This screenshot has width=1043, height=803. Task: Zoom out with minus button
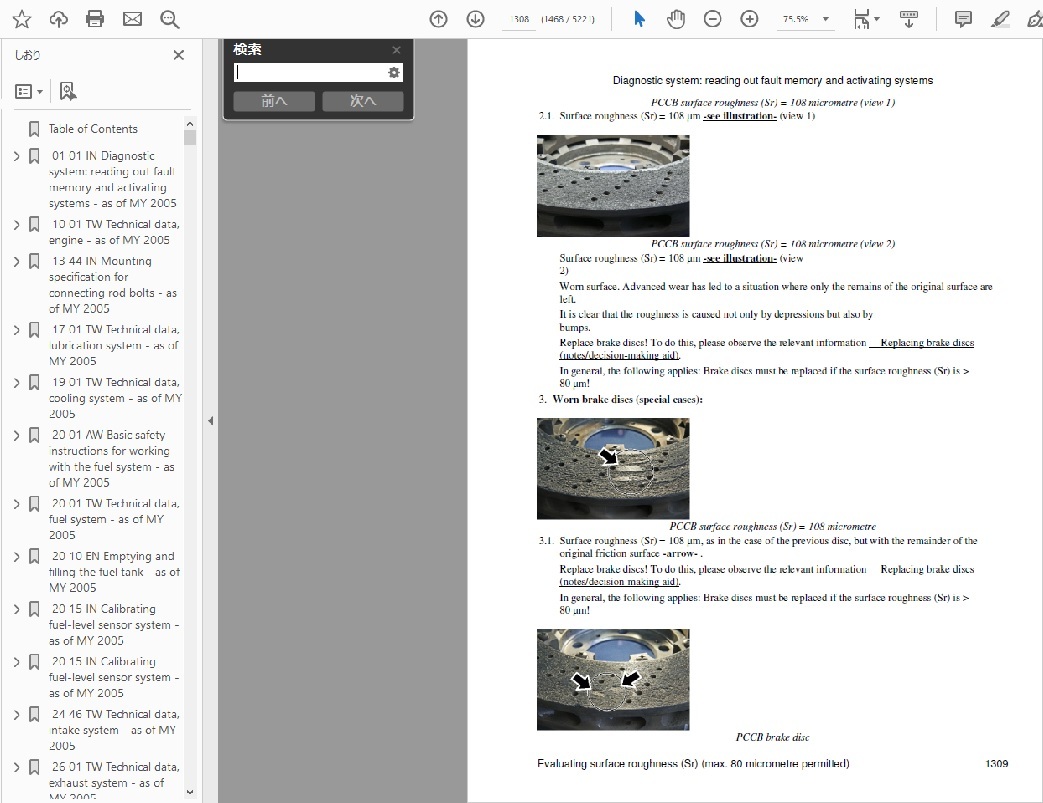[712, 19]
